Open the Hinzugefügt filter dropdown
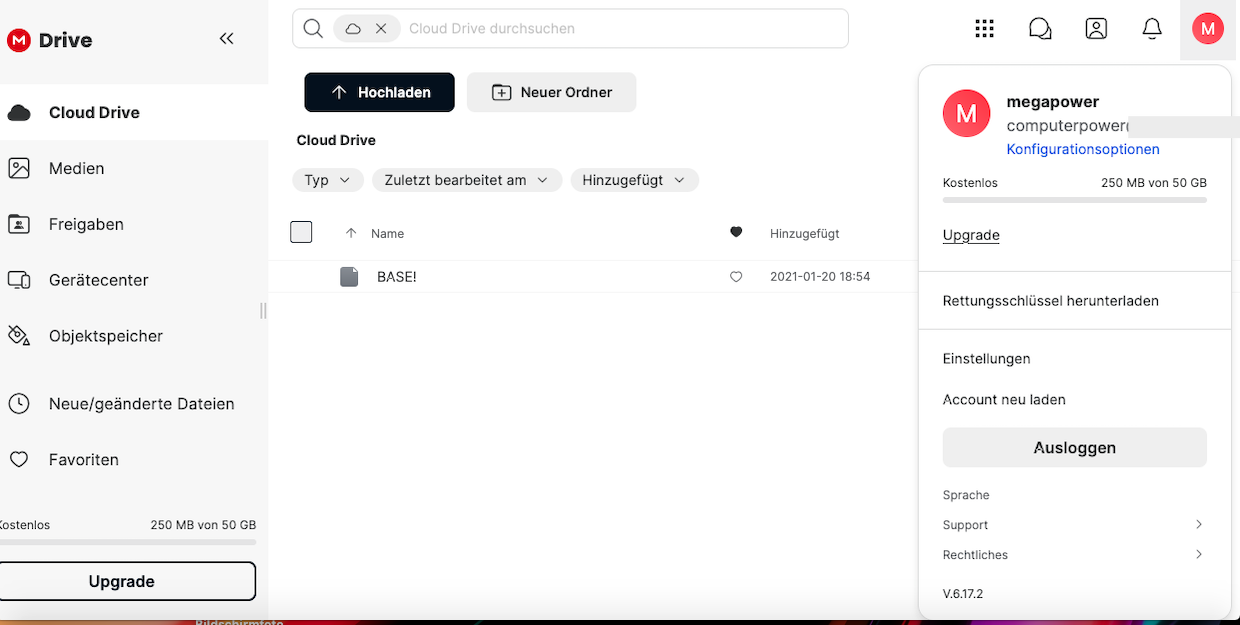Image resolution: width=1240 pixels, height=625 pixels. point(634,180)
